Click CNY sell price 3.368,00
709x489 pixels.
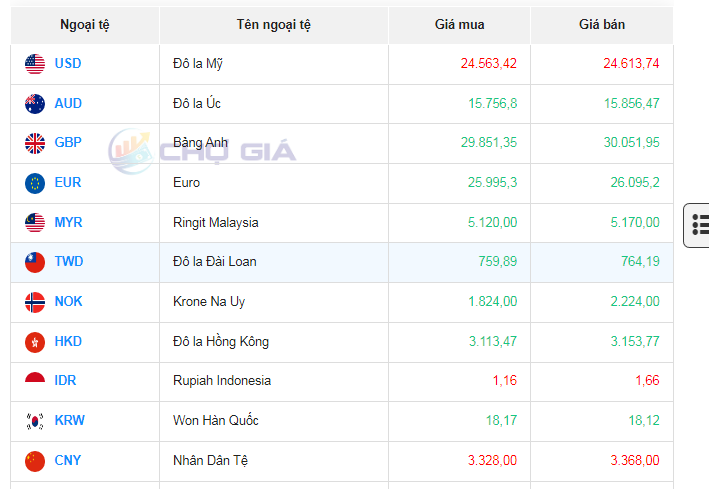pyautogui.click(x=635, y=460)
